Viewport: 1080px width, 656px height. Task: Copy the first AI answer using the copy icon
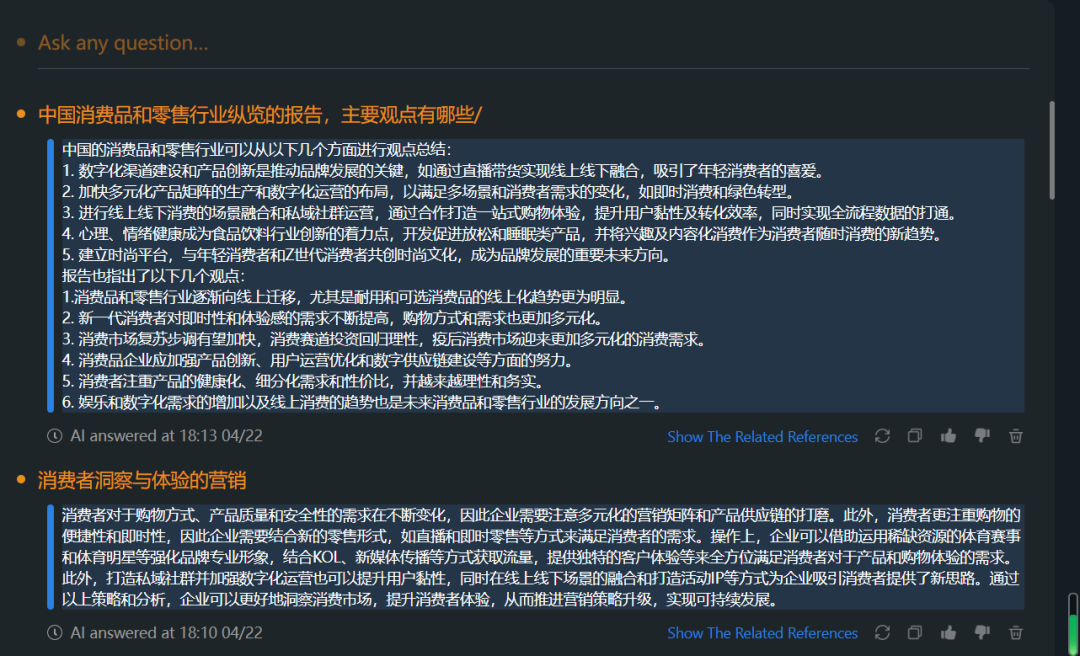click(914, 435)
